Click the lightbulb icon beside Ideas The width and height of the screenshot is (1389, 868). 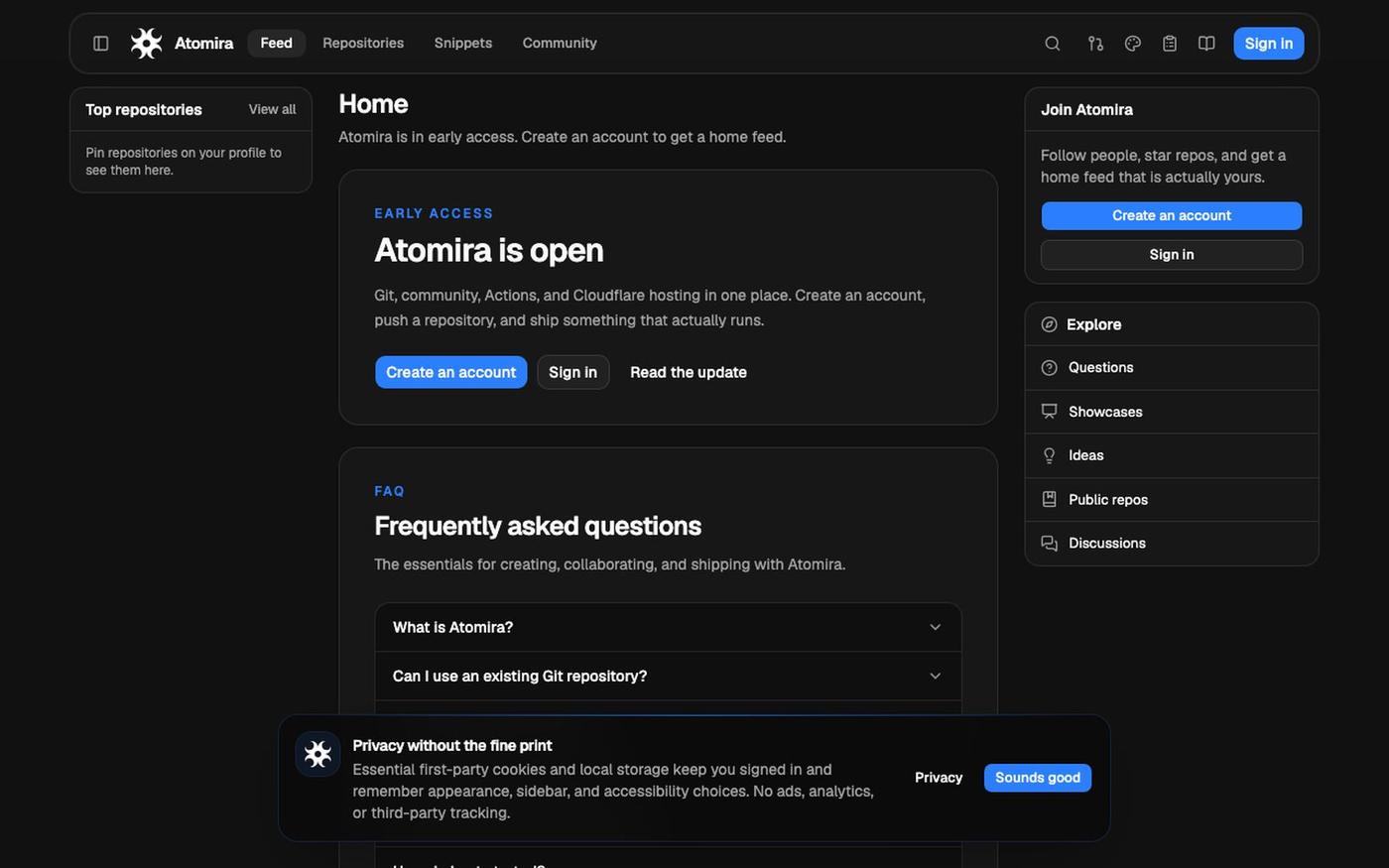pos(1049,455)
